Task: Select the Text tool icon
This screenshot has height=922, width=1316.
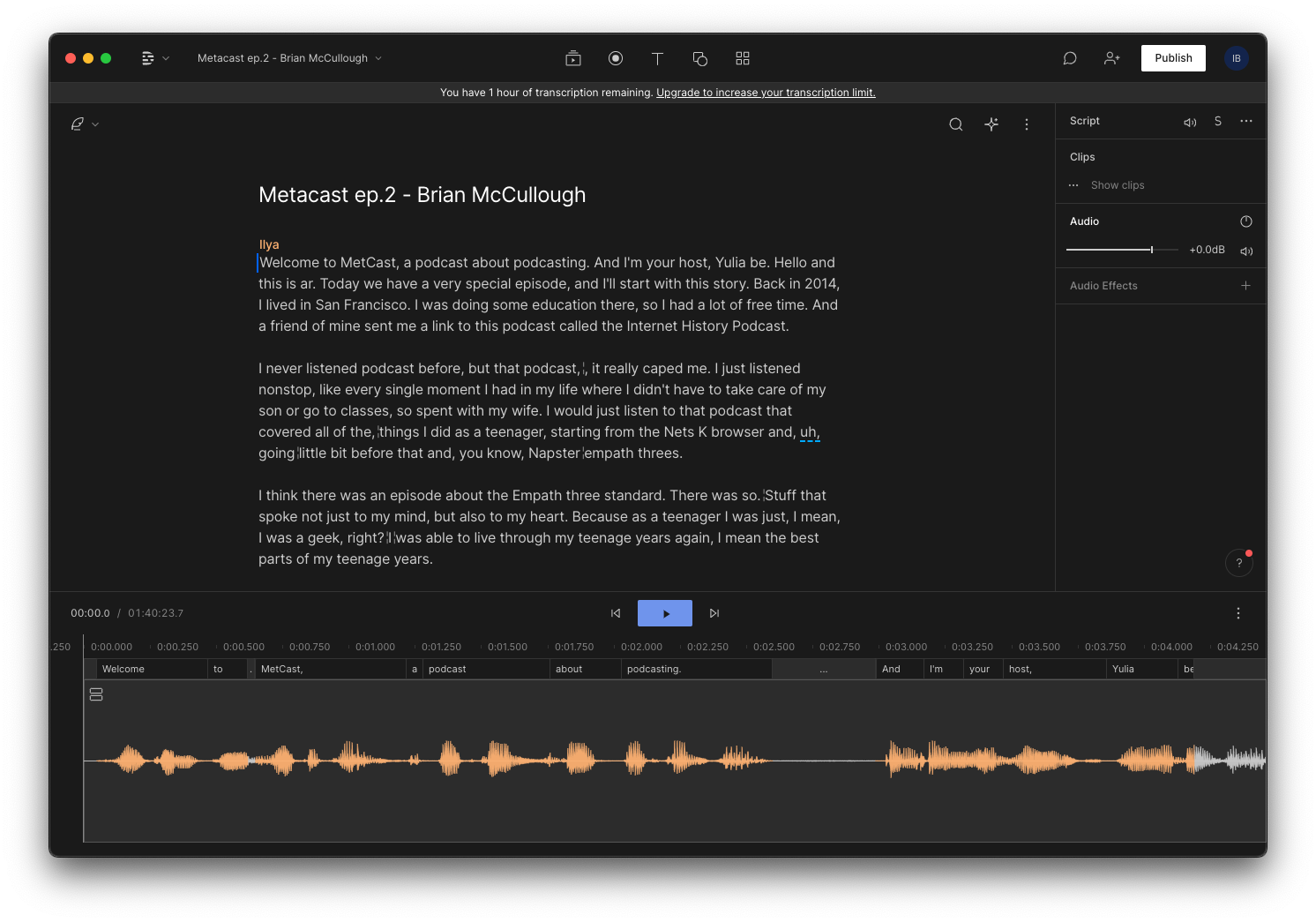Action: coord(657,58)
